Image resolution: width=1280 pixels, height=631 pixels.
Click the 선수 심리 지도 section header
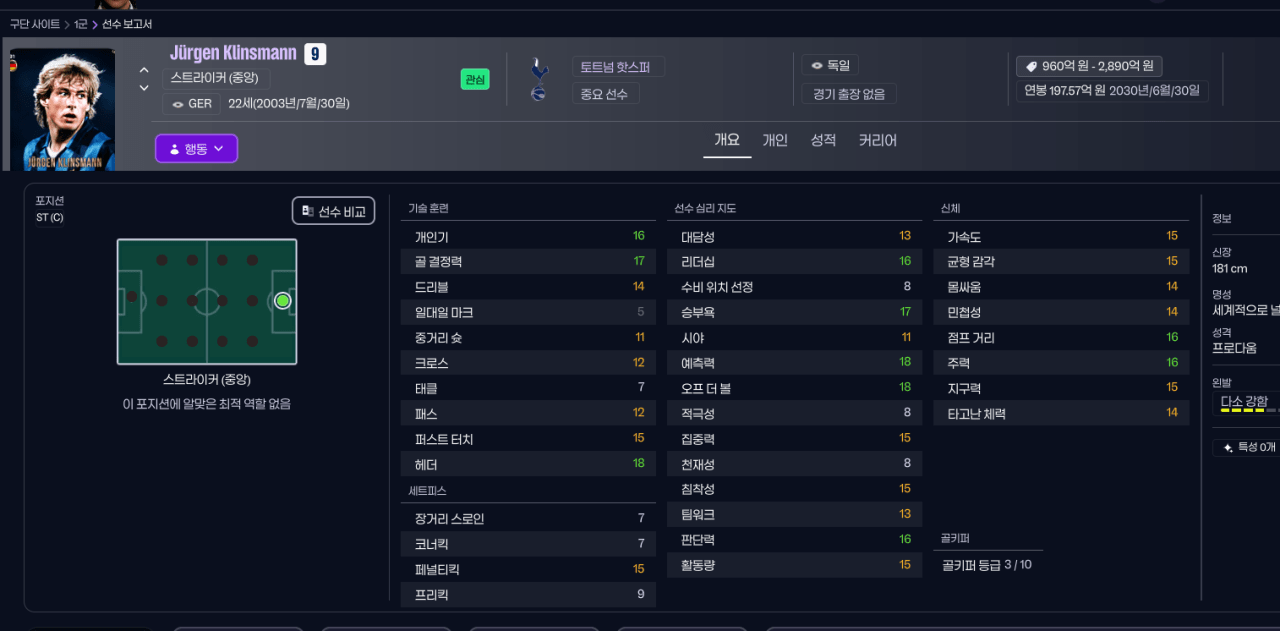pyautogui.click(x=705, y=209)
